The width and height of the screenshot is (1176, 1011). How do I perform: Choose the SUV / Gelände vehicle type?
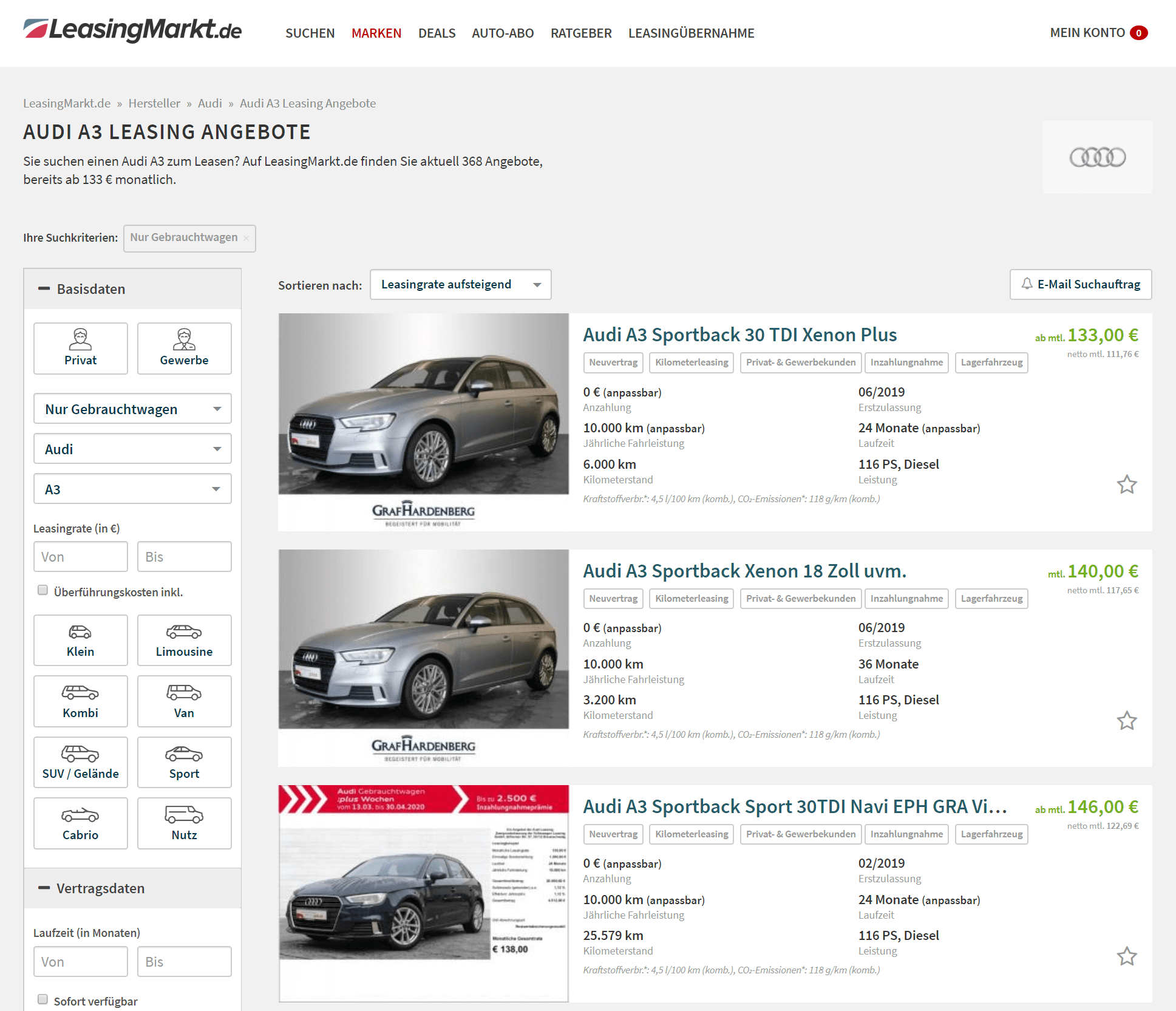click(x=81, y=762)
